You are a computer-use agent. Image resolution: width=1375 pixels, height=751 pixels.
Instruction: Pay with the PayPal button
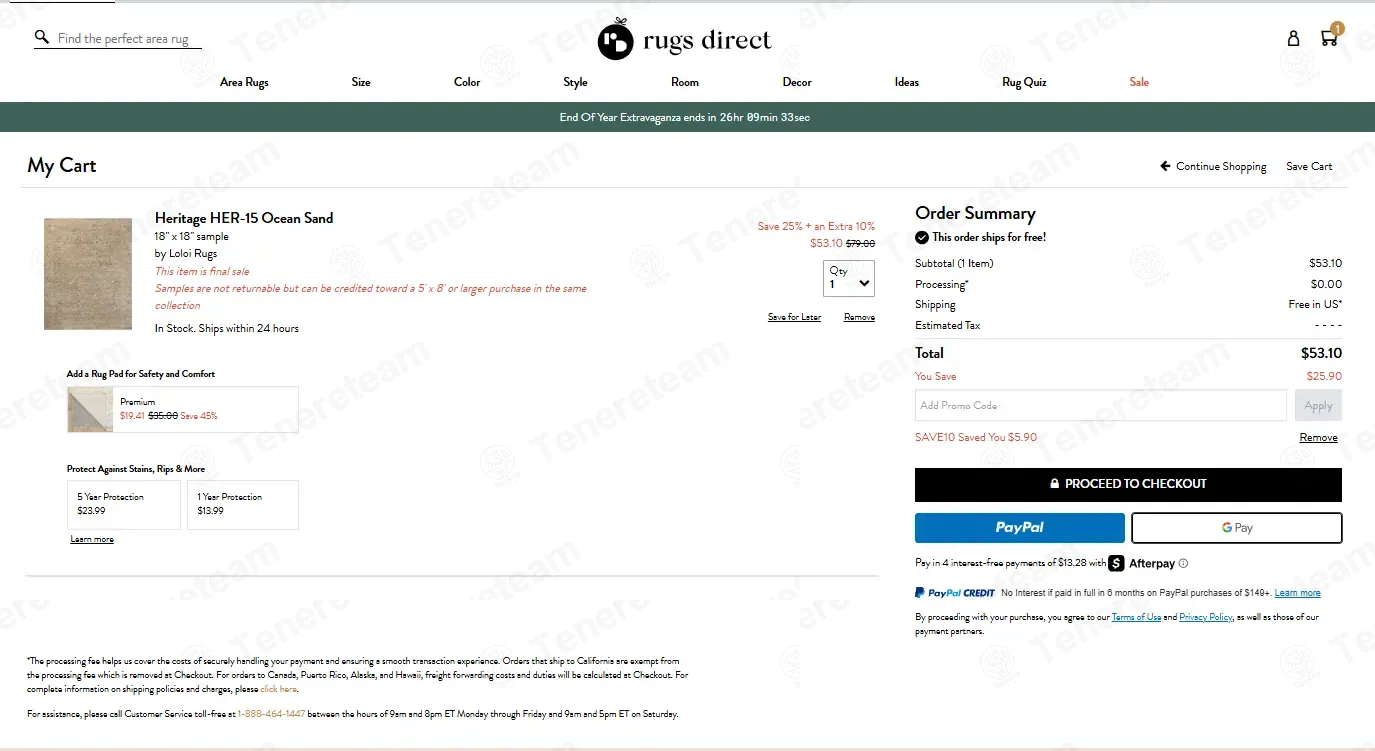click(1019, 527)
